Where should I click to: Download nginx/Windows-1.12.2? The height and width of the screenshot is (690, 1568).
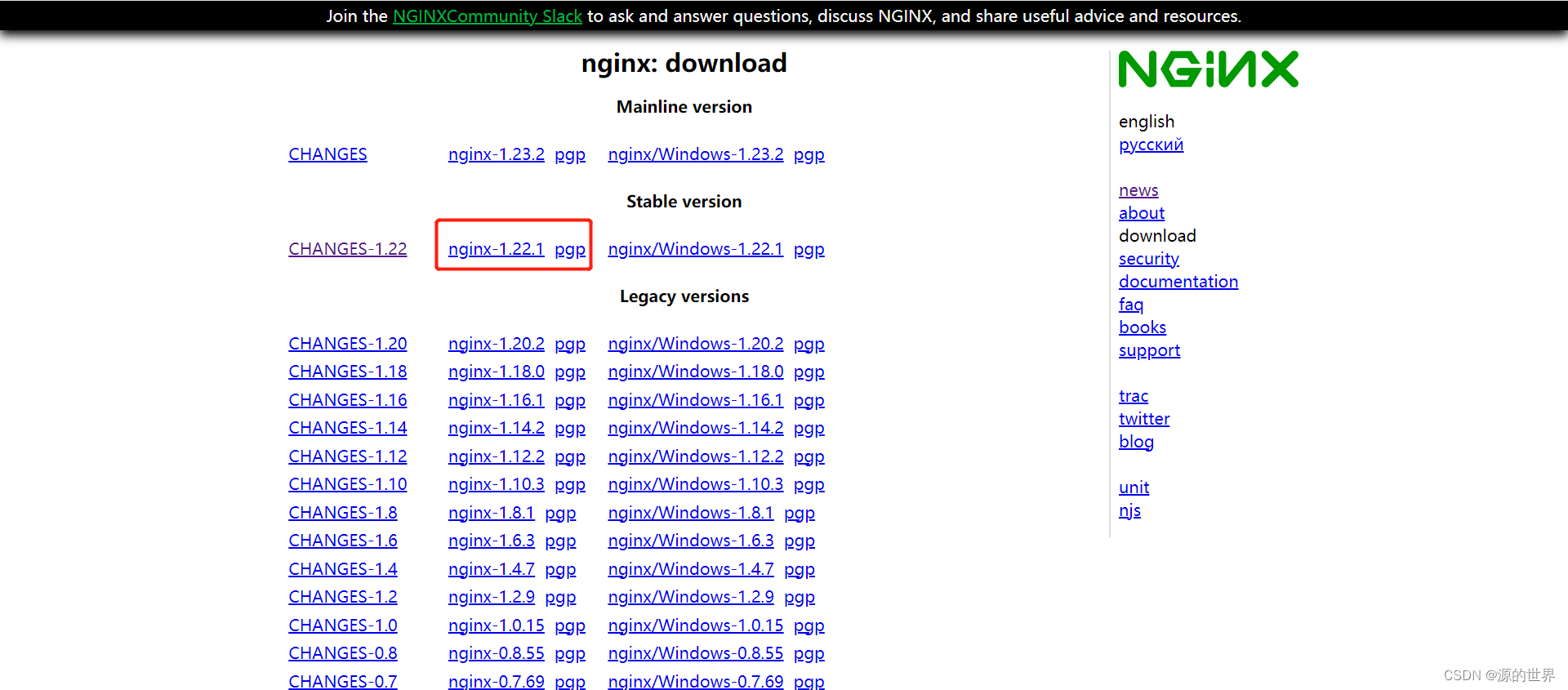coord(696,456)
